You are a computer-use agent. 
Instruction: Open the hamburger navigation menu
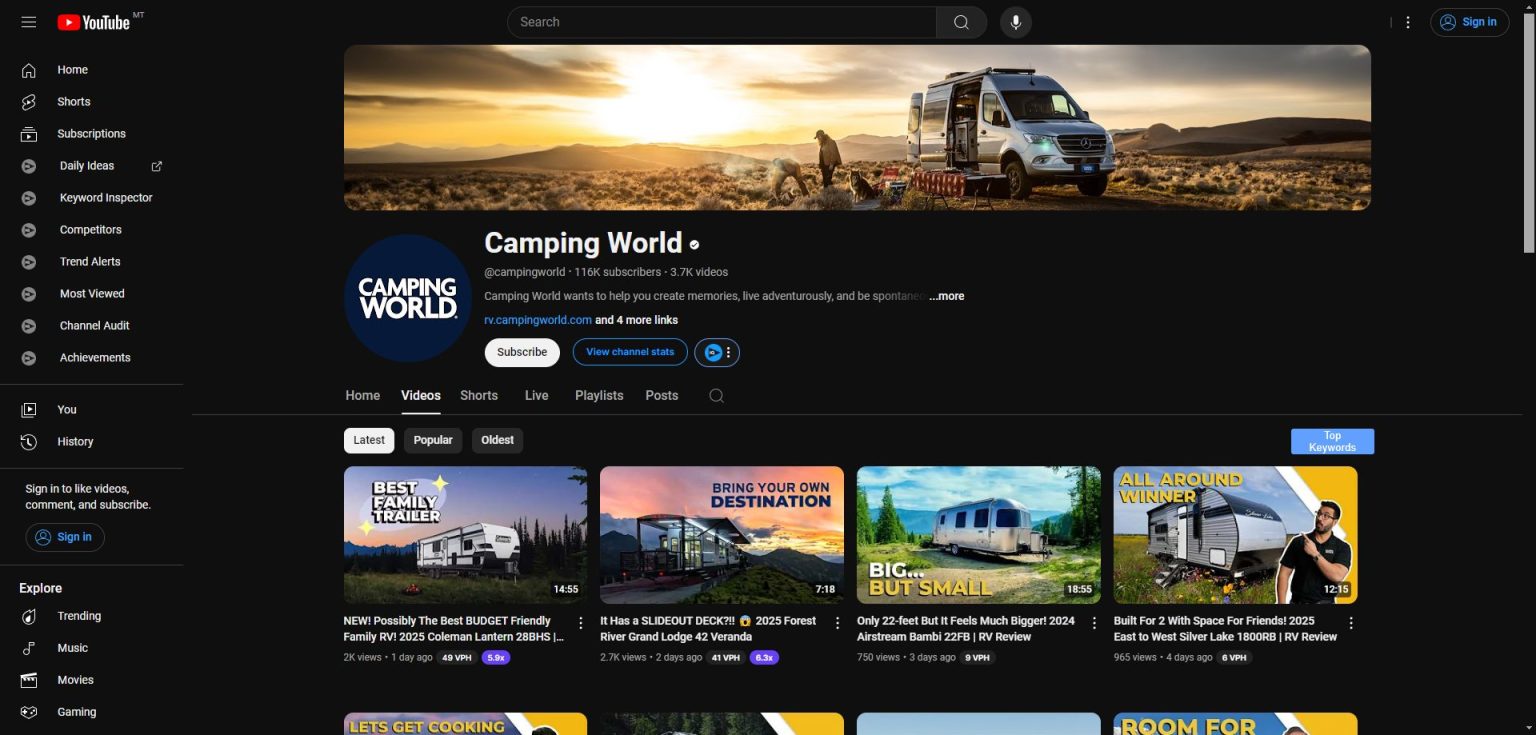[28, 21]
